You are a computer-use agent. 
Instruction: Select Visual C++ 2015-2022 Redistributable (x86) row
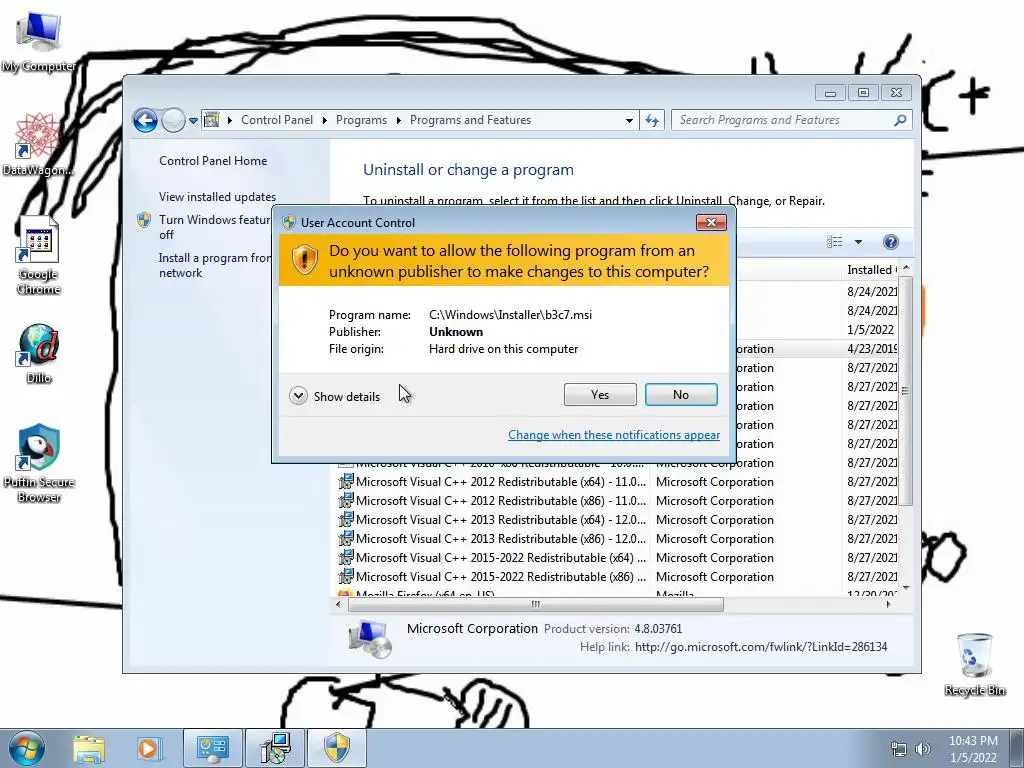coord(617,577)
